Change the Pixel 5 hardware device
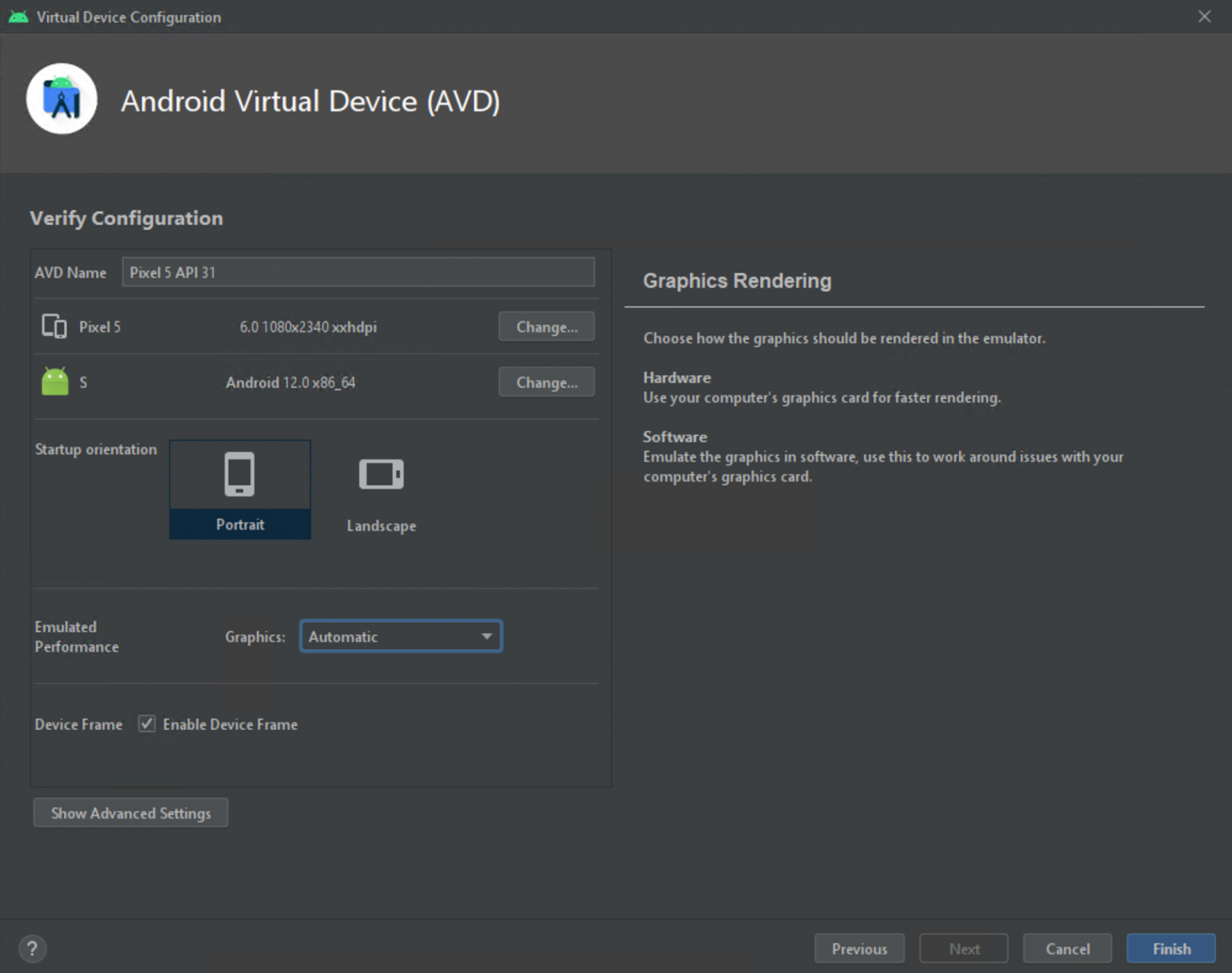The height and width of the screenshot is (973, 1232). (546, 327)
